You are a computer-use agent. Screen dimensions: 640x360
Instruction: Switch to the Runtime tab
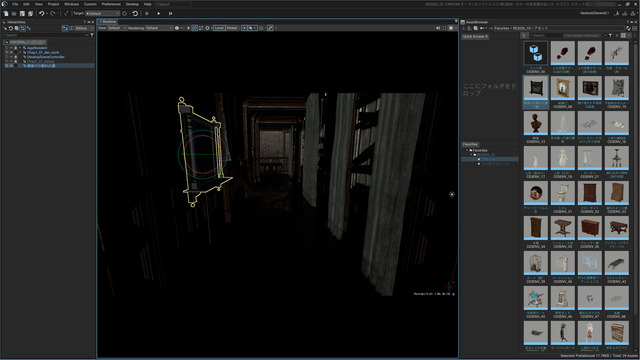(x=108, y=22)
